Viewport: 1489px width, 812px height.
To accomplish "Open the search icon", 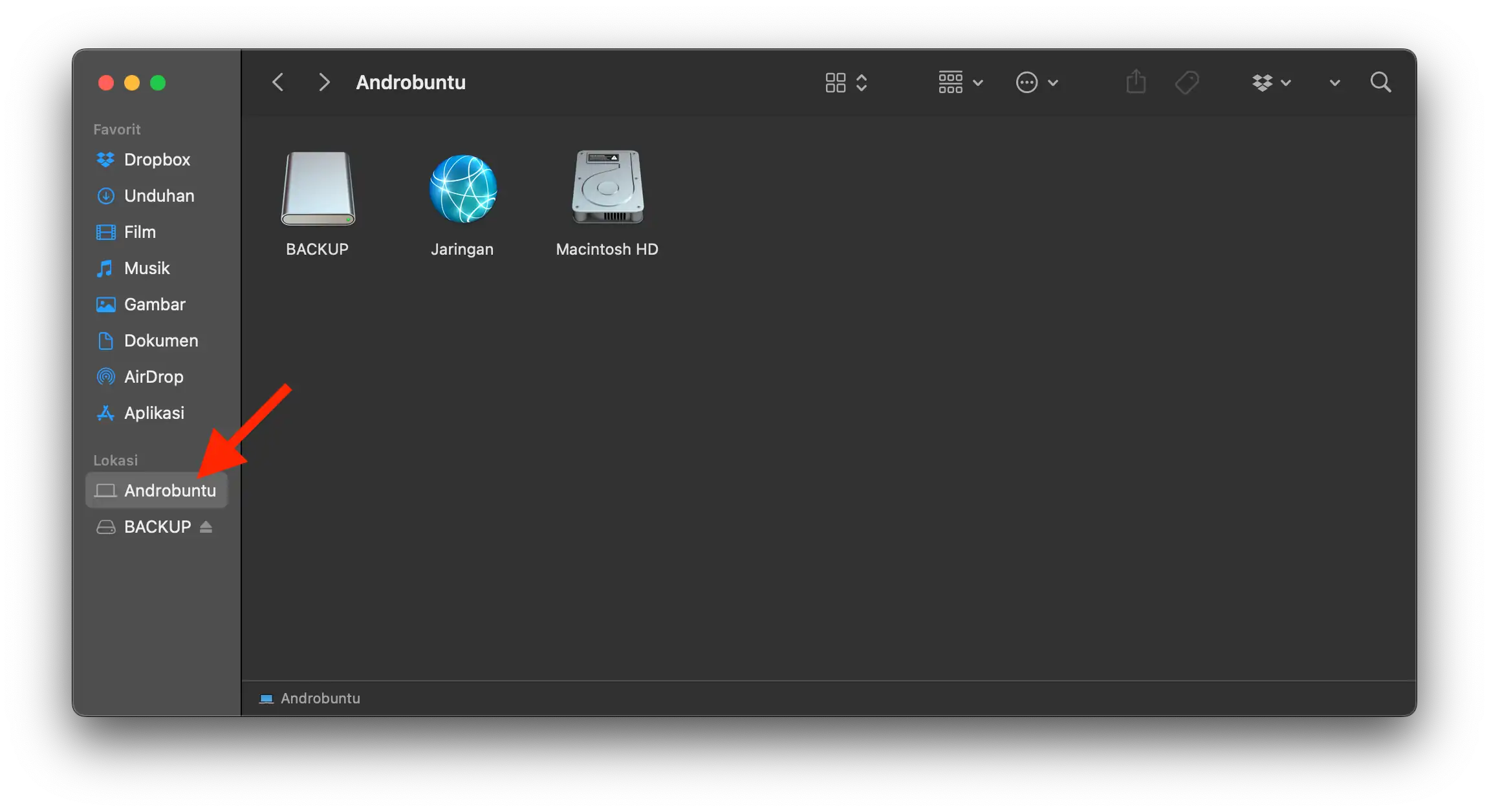I will 1380,81.
